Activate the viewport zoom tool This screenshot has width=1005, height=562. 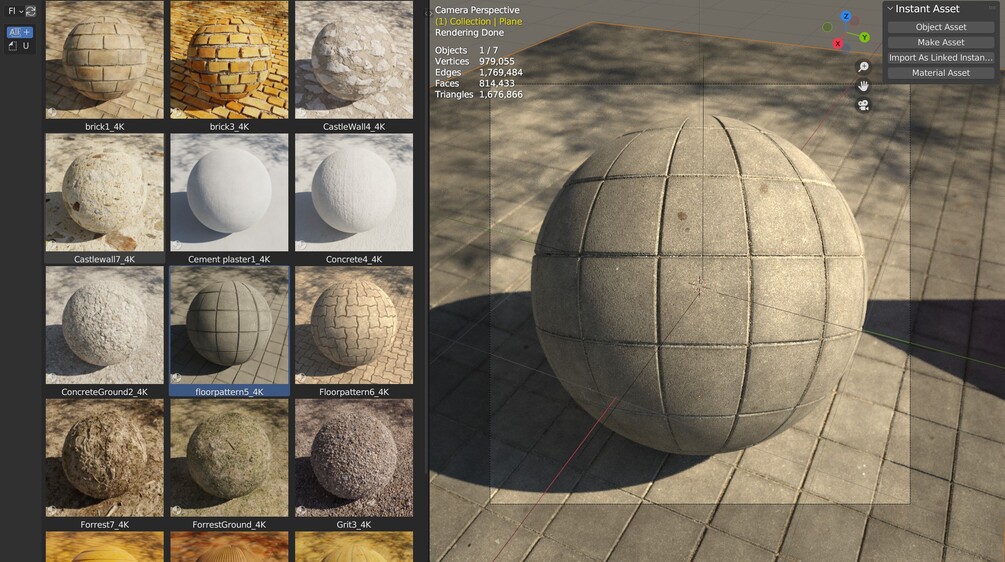tap(863, 67)
